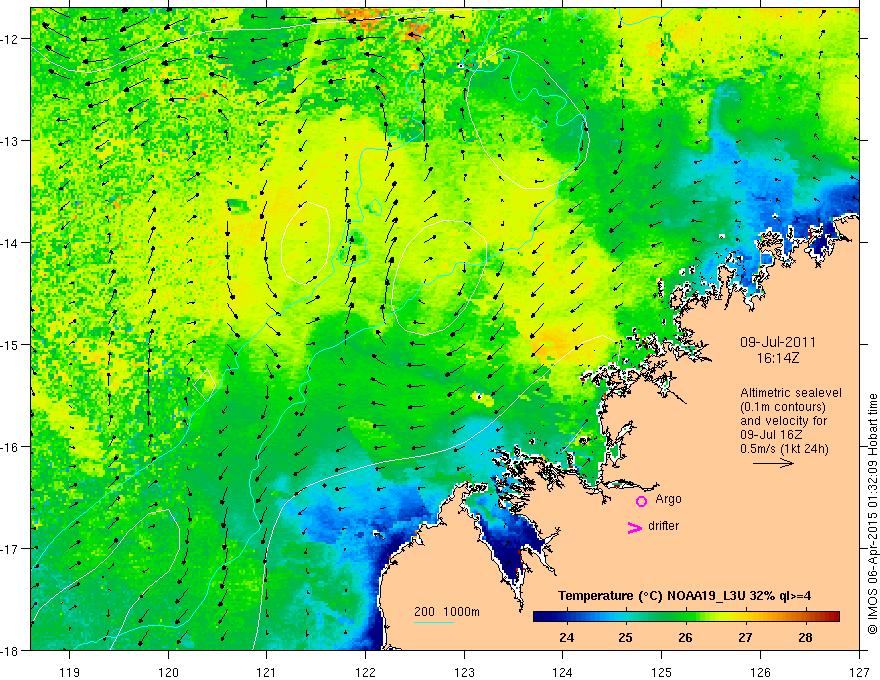Click longitude axis label 126
This screenshot has height=680, width=880.
(760, 673)
